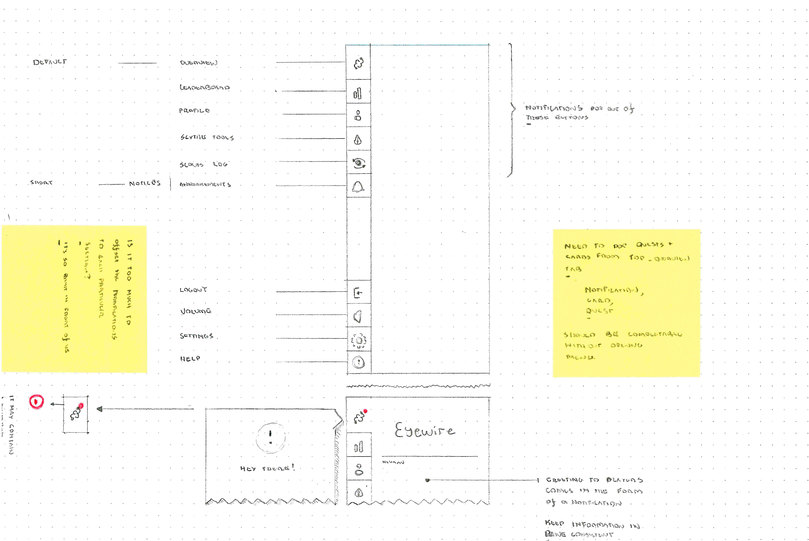Toggle the Volume speaker icon

coord(357,315)
